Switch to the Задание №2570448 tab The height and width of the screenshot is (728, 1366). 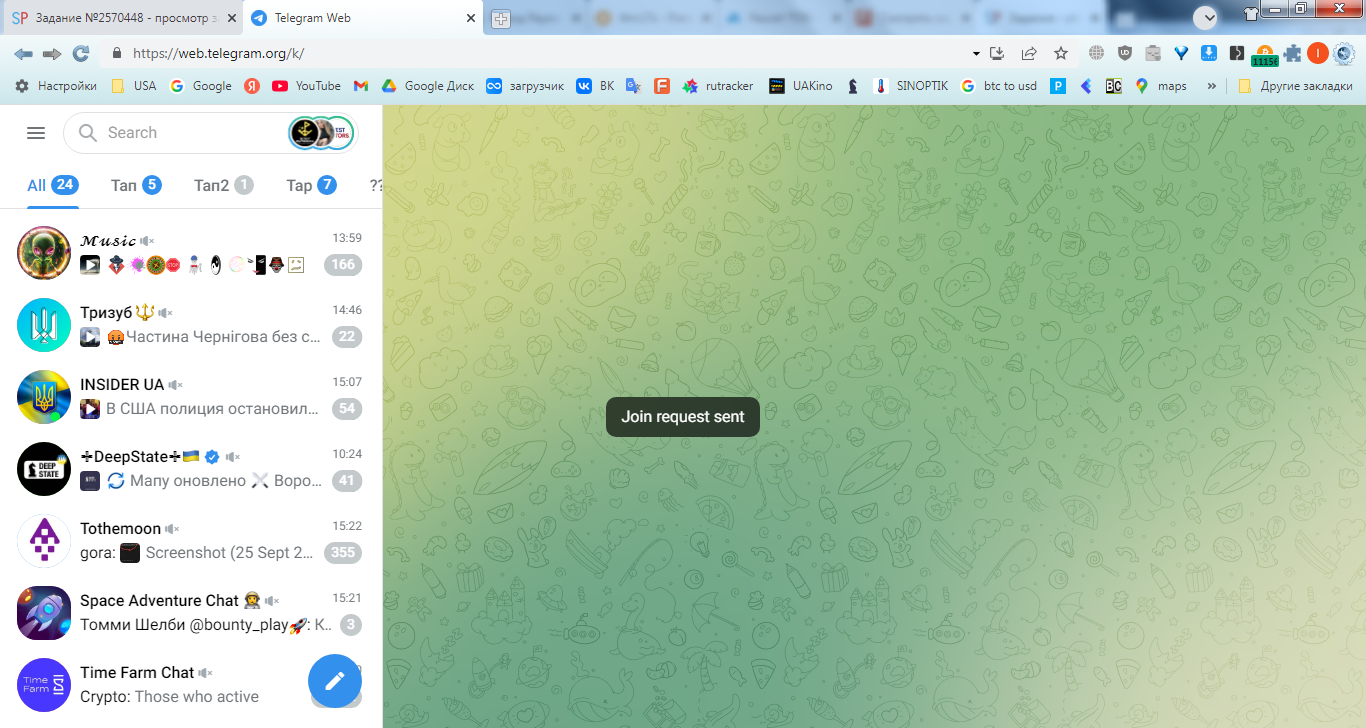click(x=124, y=18)
